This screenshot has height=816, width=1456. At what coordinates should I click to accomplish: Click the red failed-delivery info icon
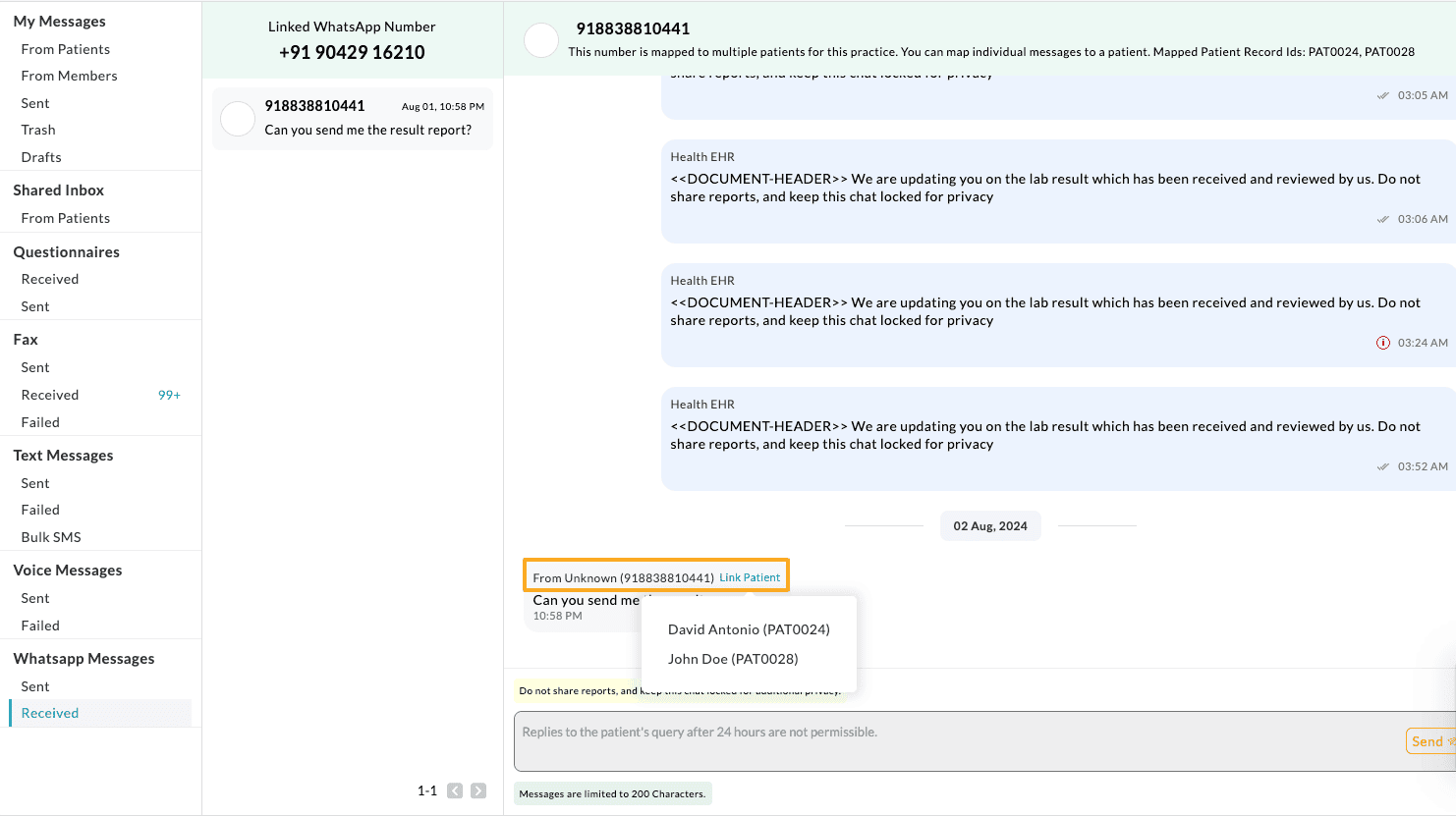pos(1382,343)
